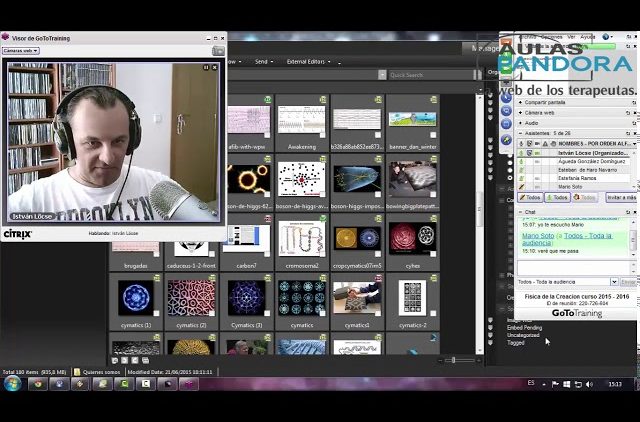Click the fourth view mode icon below the thumbnails
This screenshot has width=640, height=422.
[145, 360]
